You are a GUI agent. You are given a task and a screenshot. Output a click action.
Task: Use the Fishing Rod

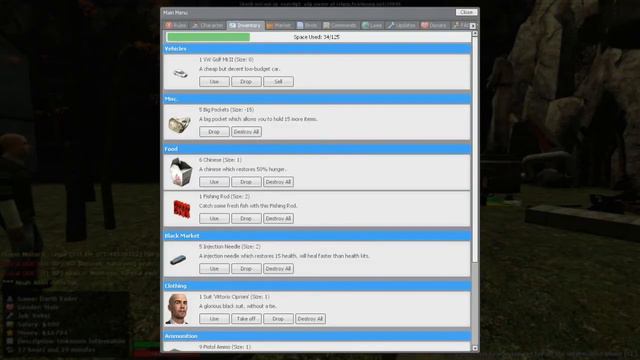click(x=214, y=218)
